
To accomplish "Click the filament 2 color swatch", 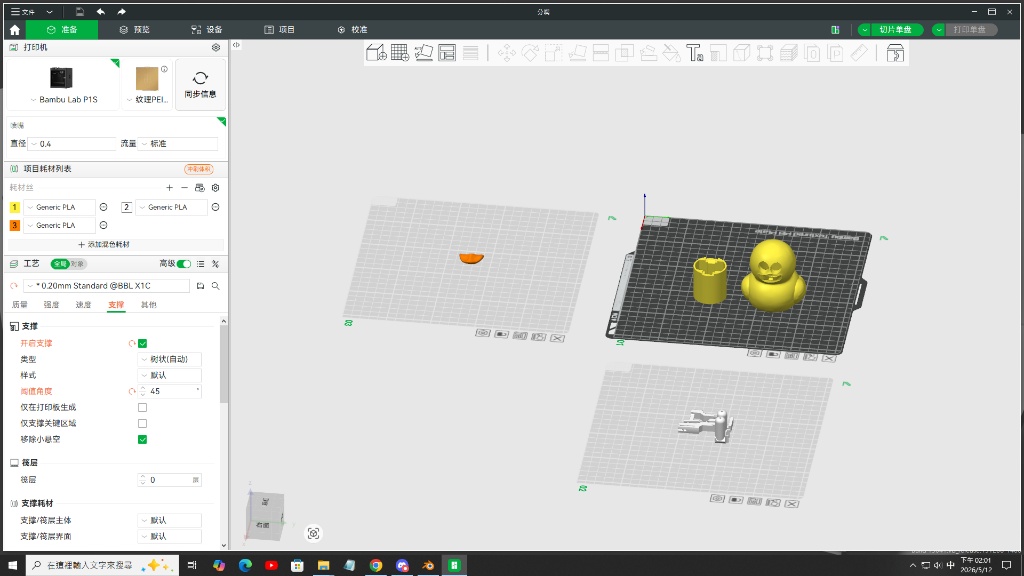I will [126, 207].
